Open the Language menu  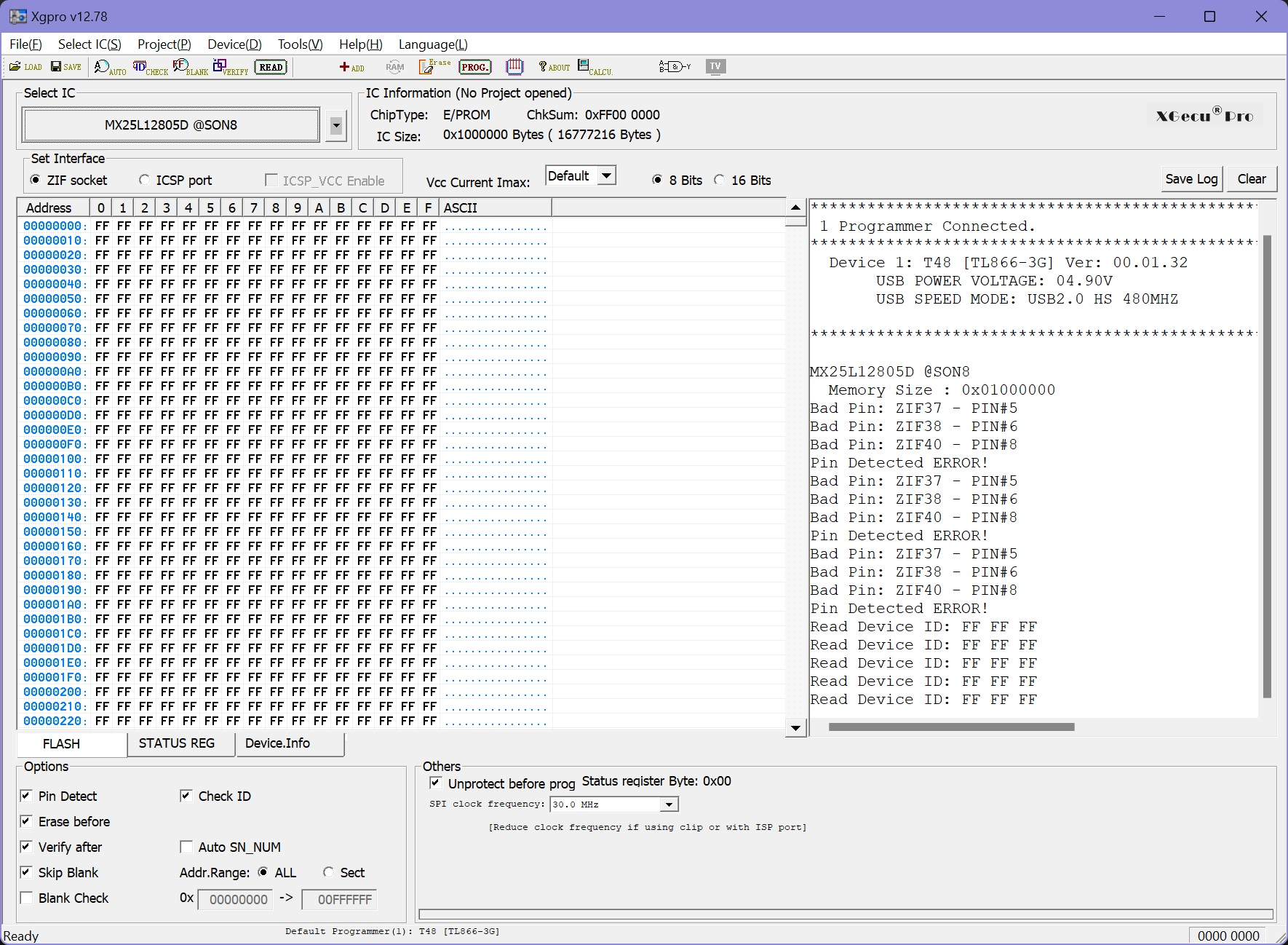[433, 44]
